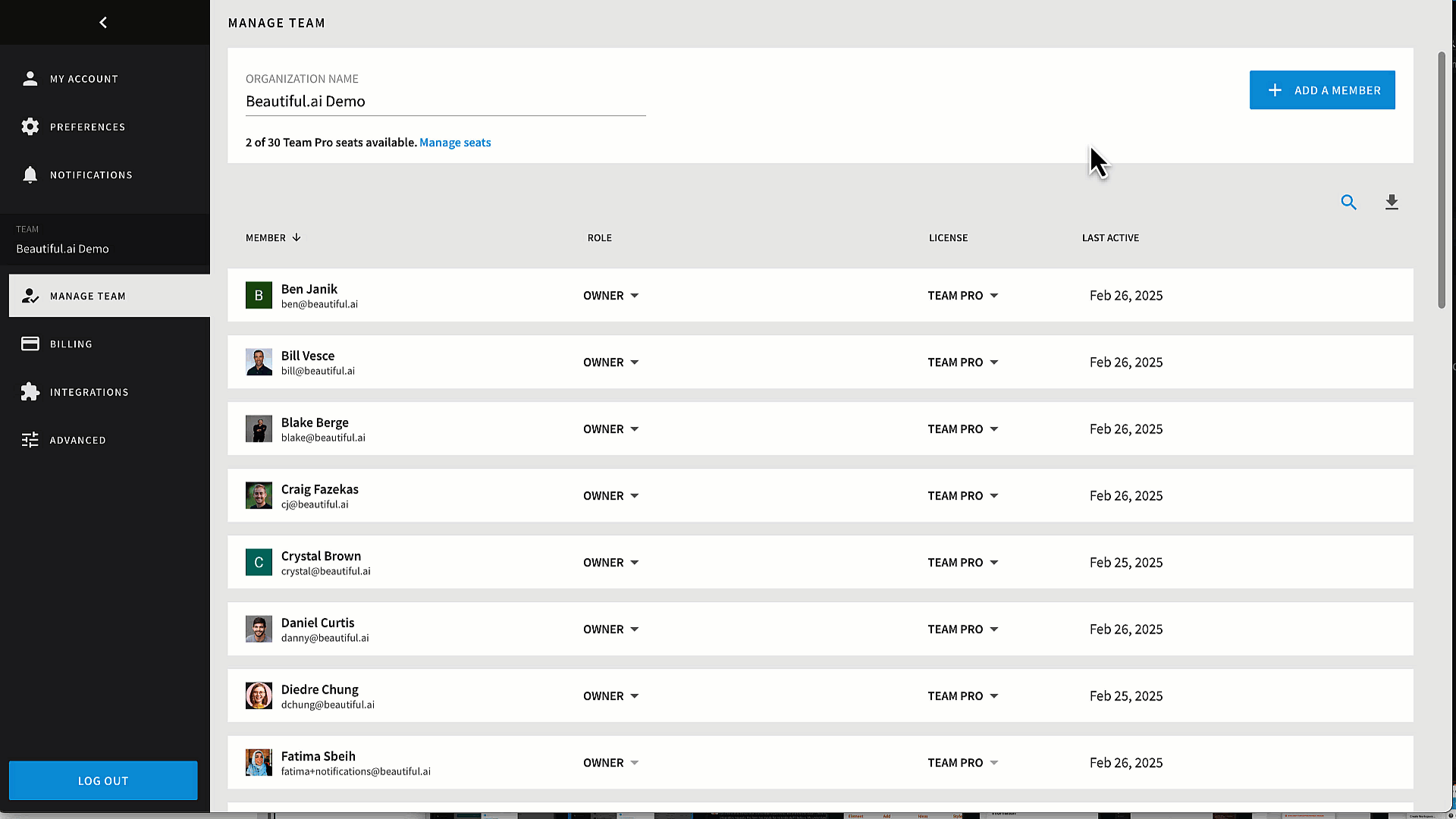The width and height of the screenshot is (1456, 819).
Task: Click Add a Member button
Action: pyautogui.click(x=1322, y=90)
